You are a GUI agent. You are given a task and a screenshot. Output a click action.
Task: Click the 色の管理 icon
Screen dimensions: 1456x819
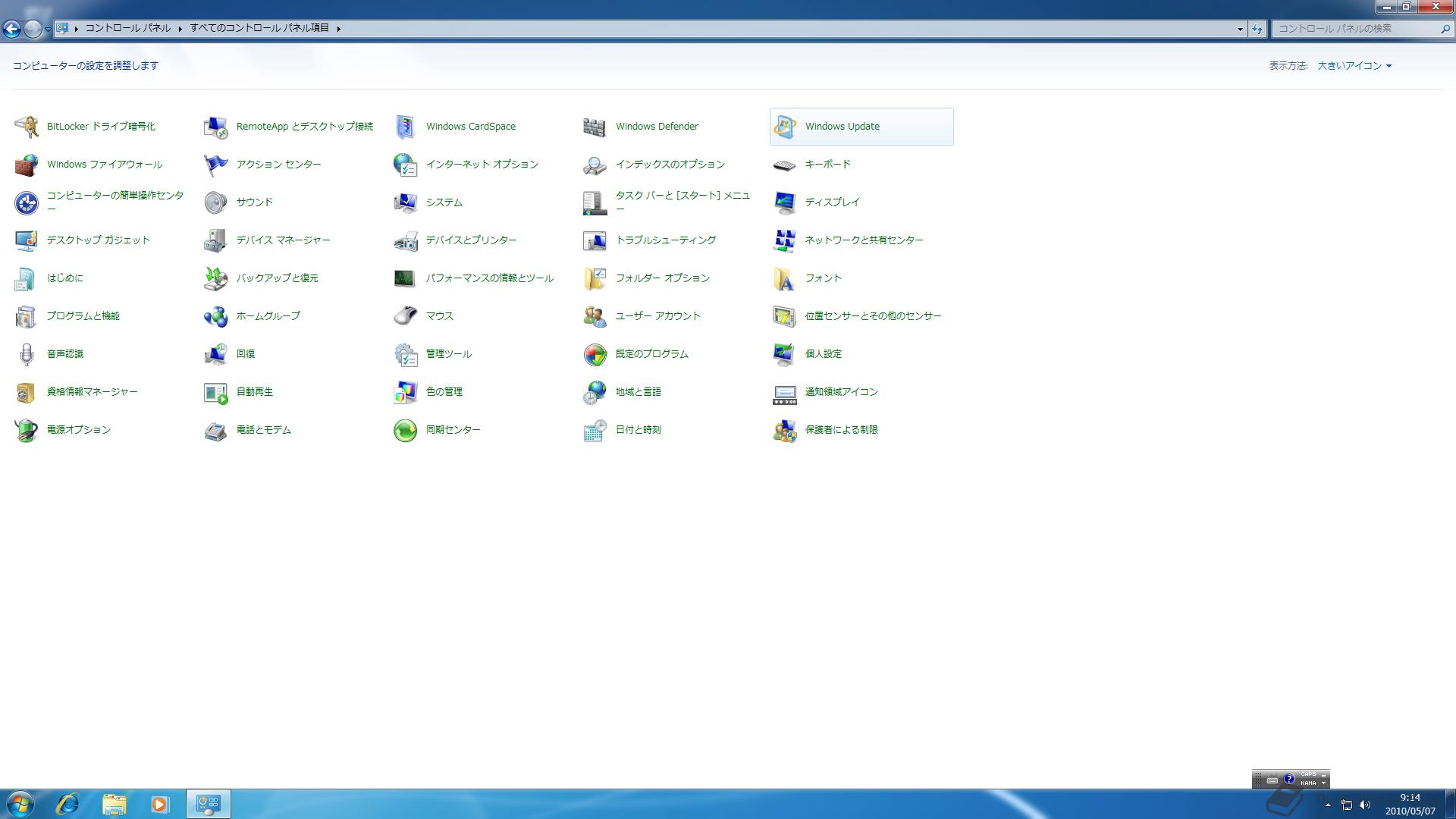[x=406, y=392]
